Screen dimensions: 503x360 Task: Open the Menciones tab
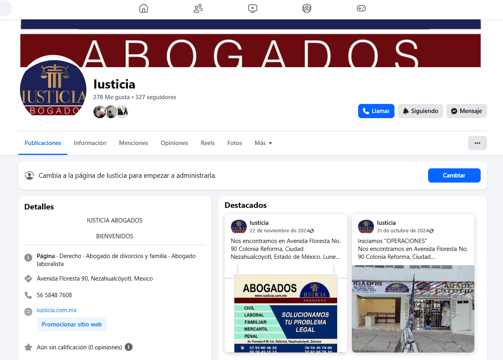(133, 143)
